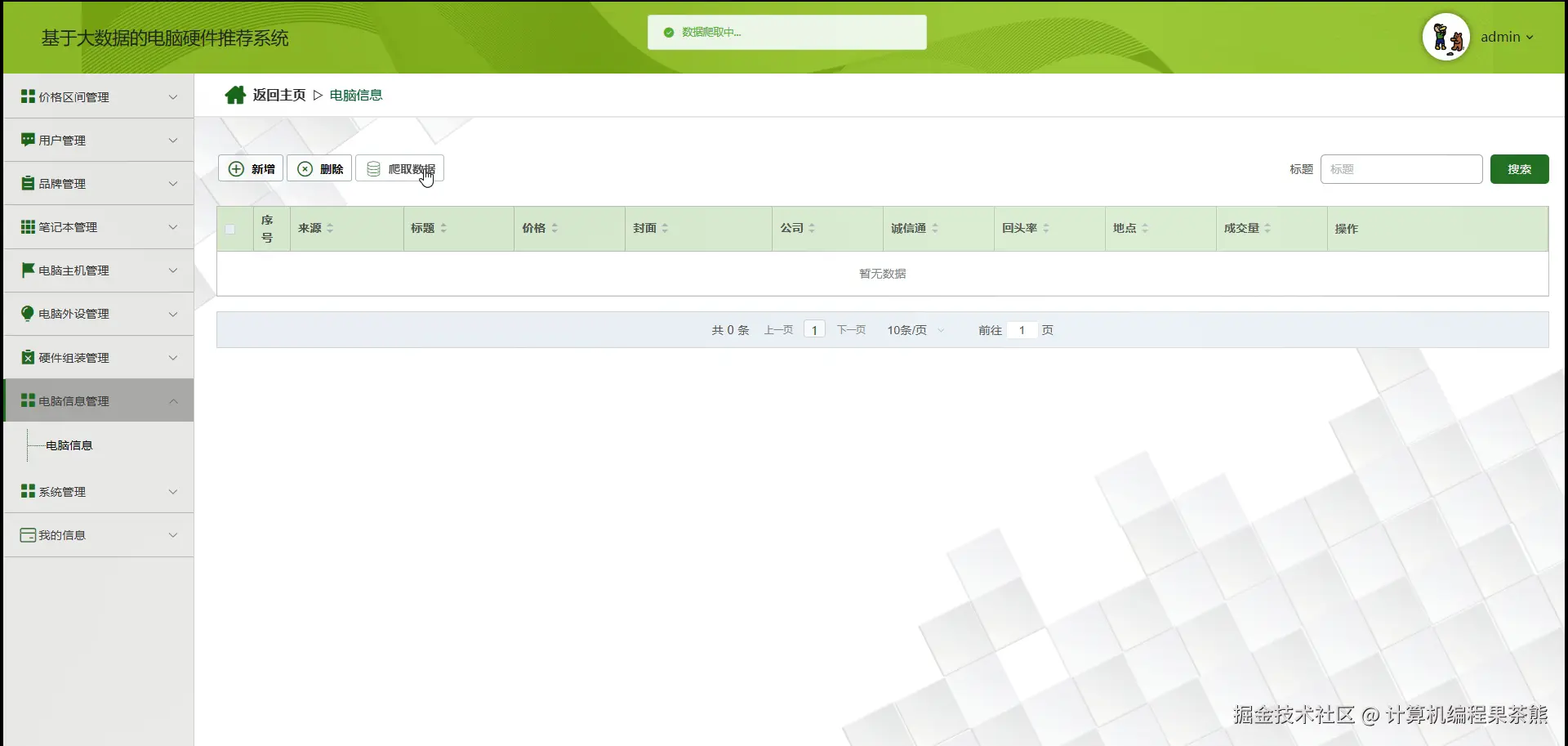Click the 品牌管理 clipboard icon
Screen dimensions: 1568x746
28,183
